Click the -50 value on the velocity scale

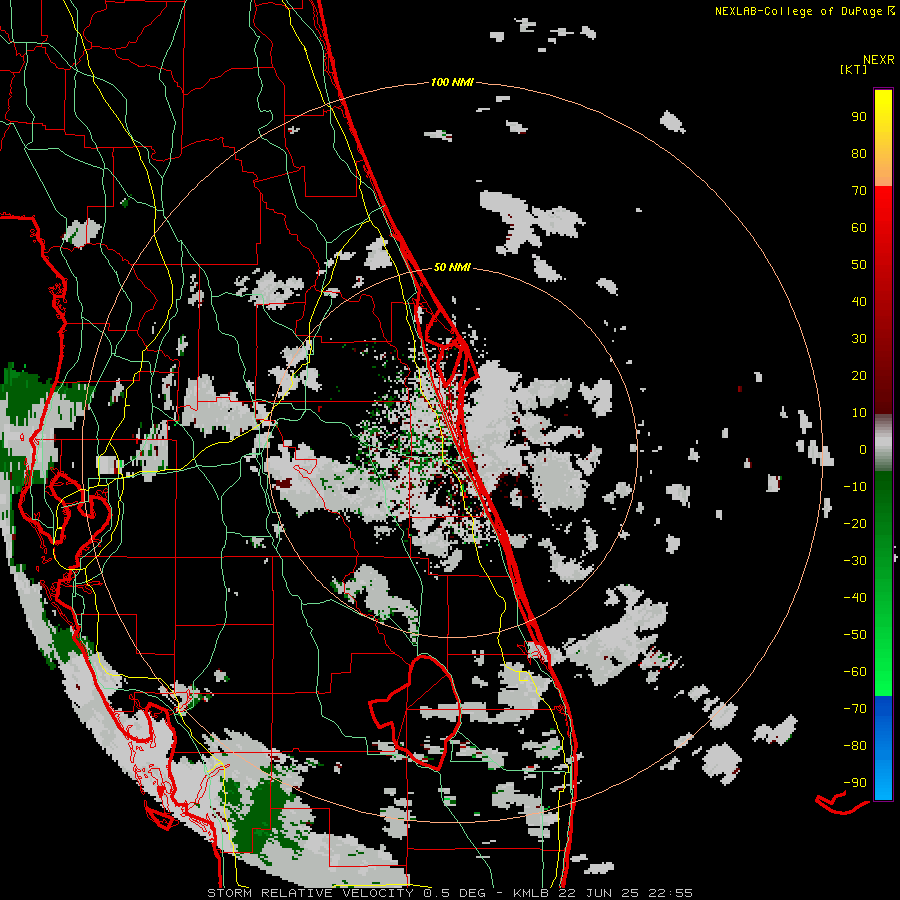[855, 635]
